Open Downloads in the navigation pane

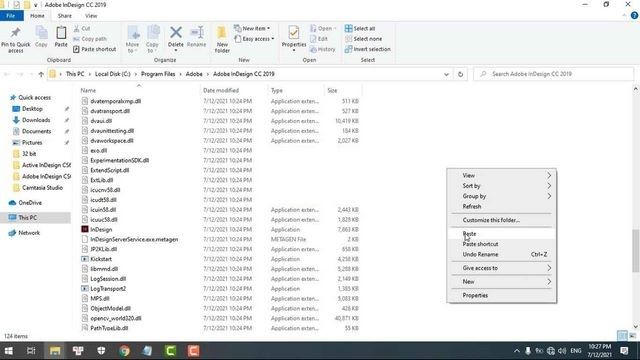[x=36, y=120]
